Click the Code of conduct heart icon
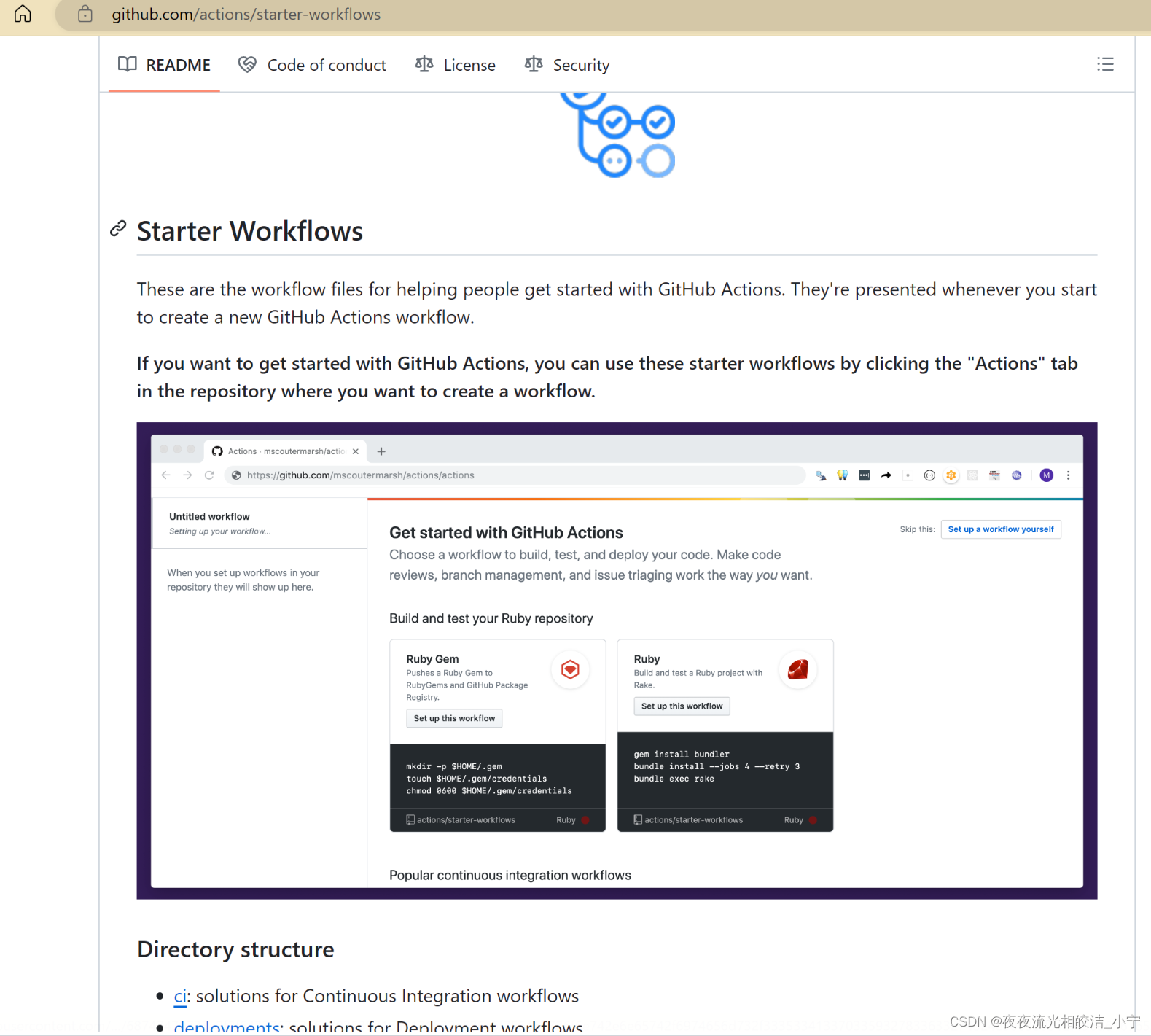Viewport: 1151px width, 1036px height. (x=247, y=64)
